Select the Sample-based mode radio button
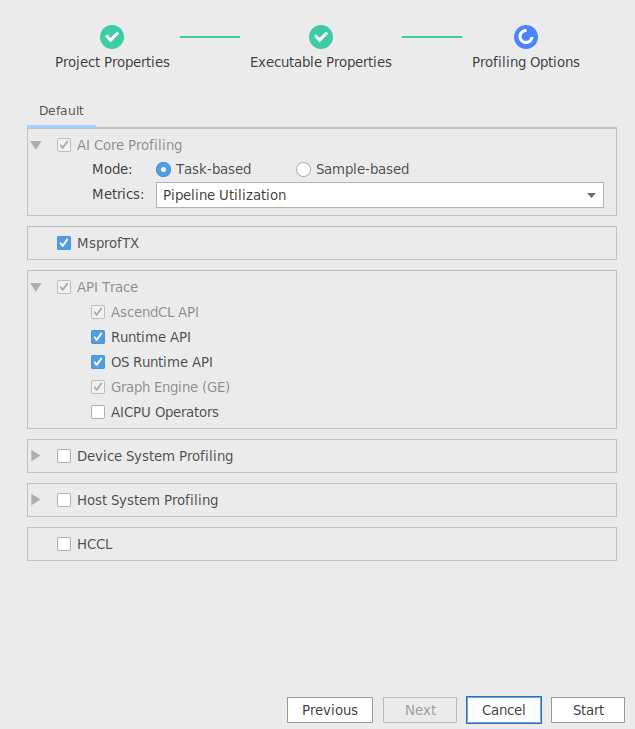This screenshot has width=635, height=729. (303, 169)
